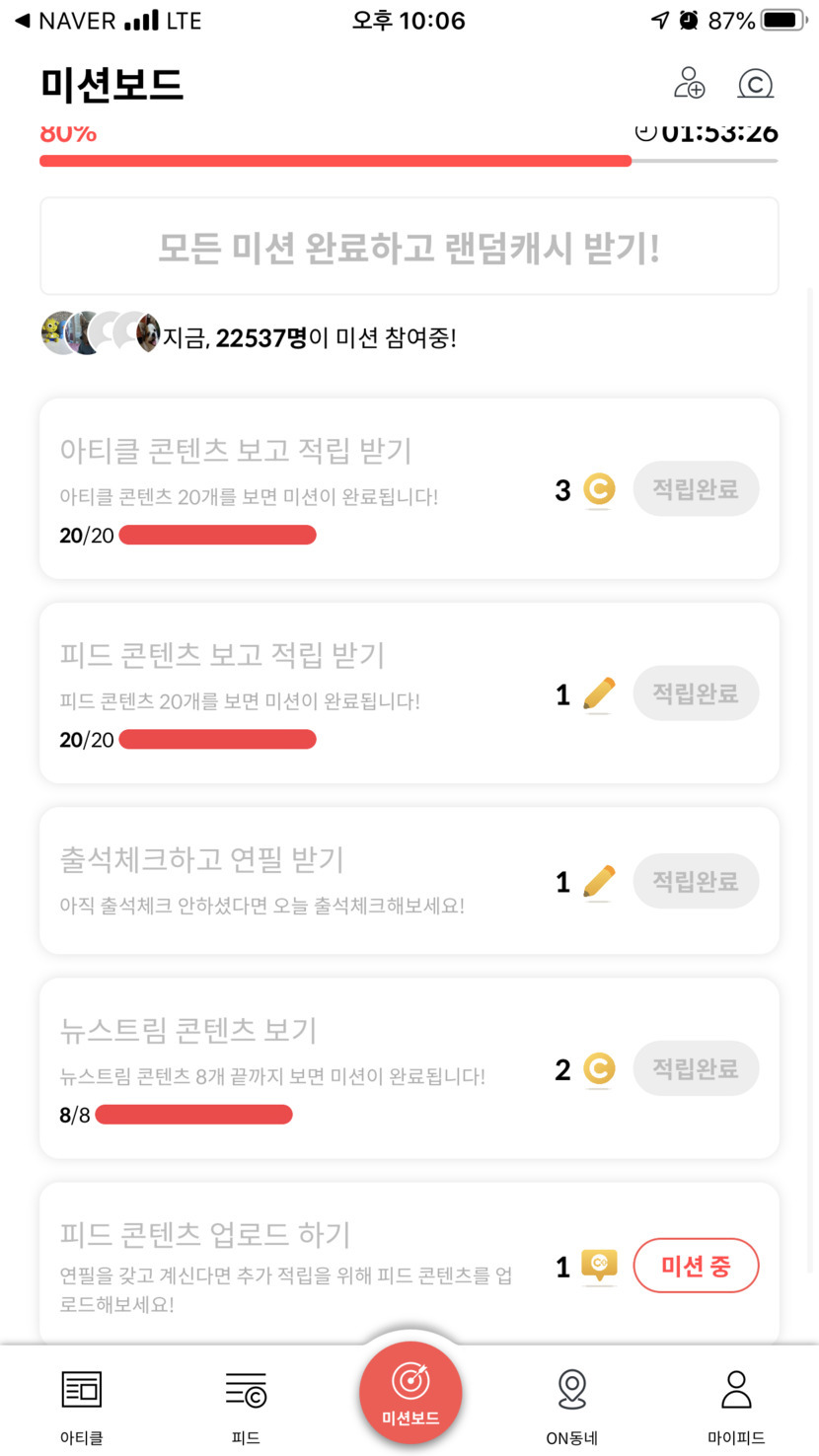Tap the gold coin icon in 아티클 mission
The height and width of the screenshot is (1456, 819).
tap(599, 489)
